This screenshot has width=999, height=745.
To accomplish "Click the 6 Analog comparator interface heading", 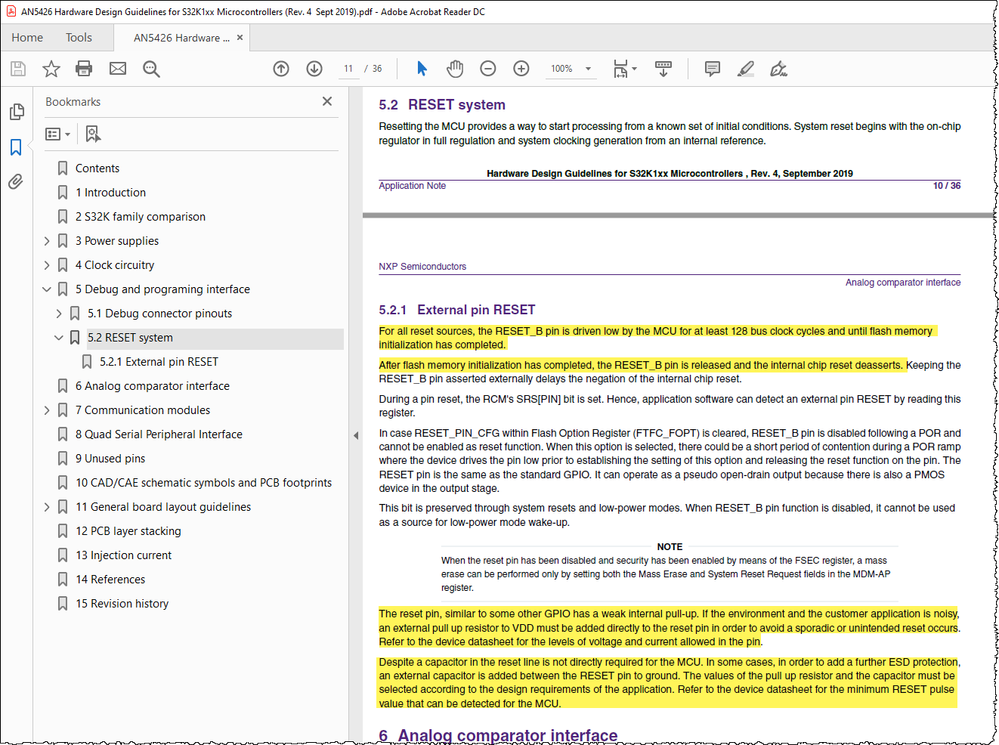I will coord(498,735).
